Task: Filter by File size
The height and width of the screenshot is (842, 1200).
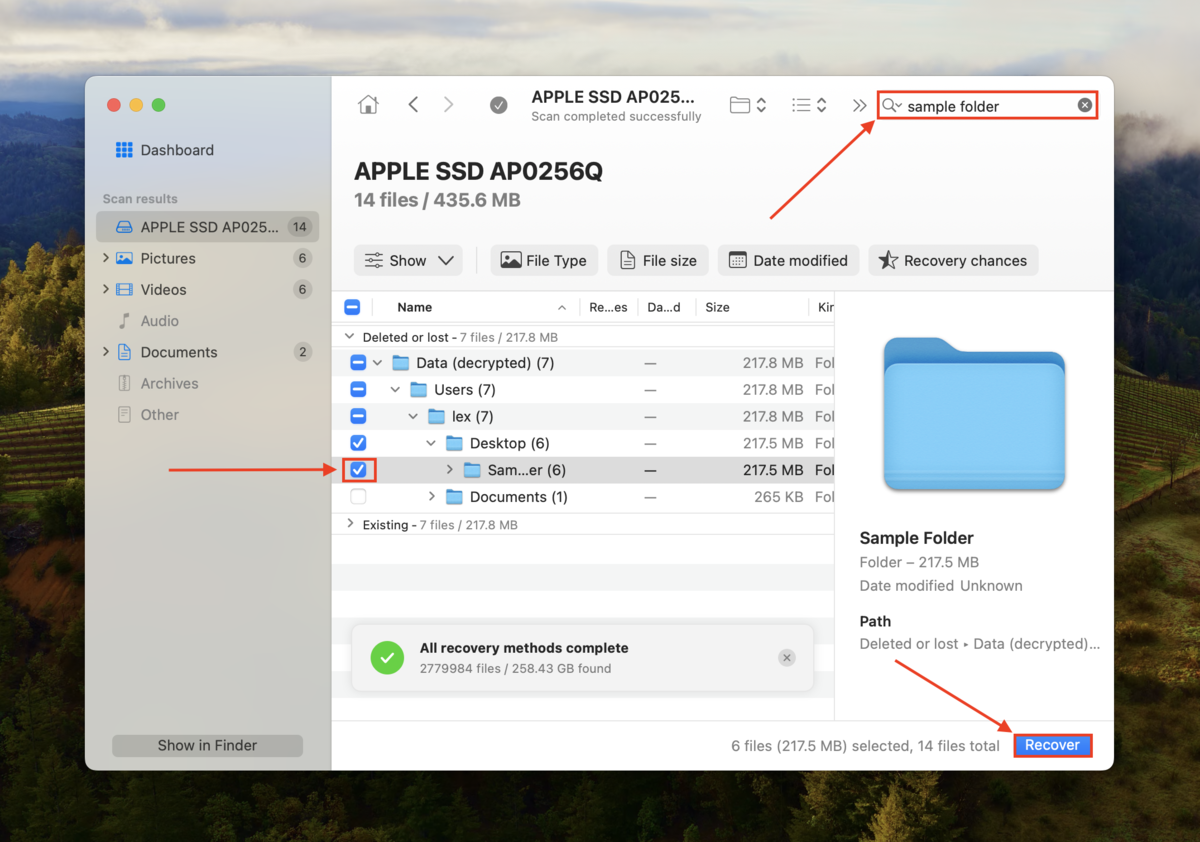Action: [x=658, y=261]
